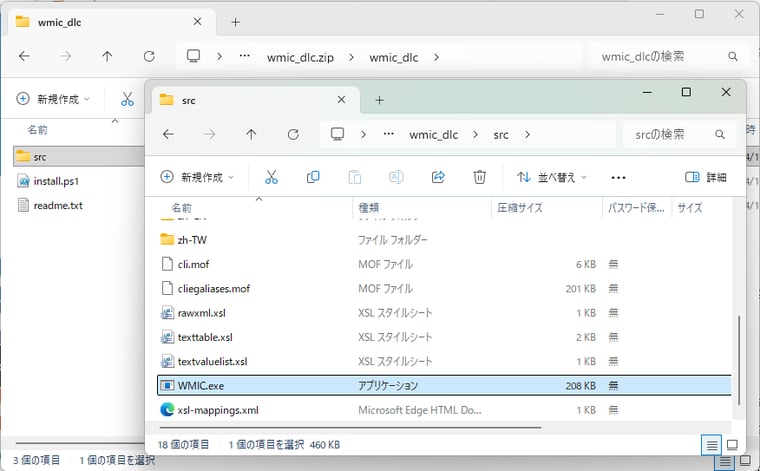The image size is (760, 471).
Task: Add a new tab in src window
Action: (x=380, y=100)
